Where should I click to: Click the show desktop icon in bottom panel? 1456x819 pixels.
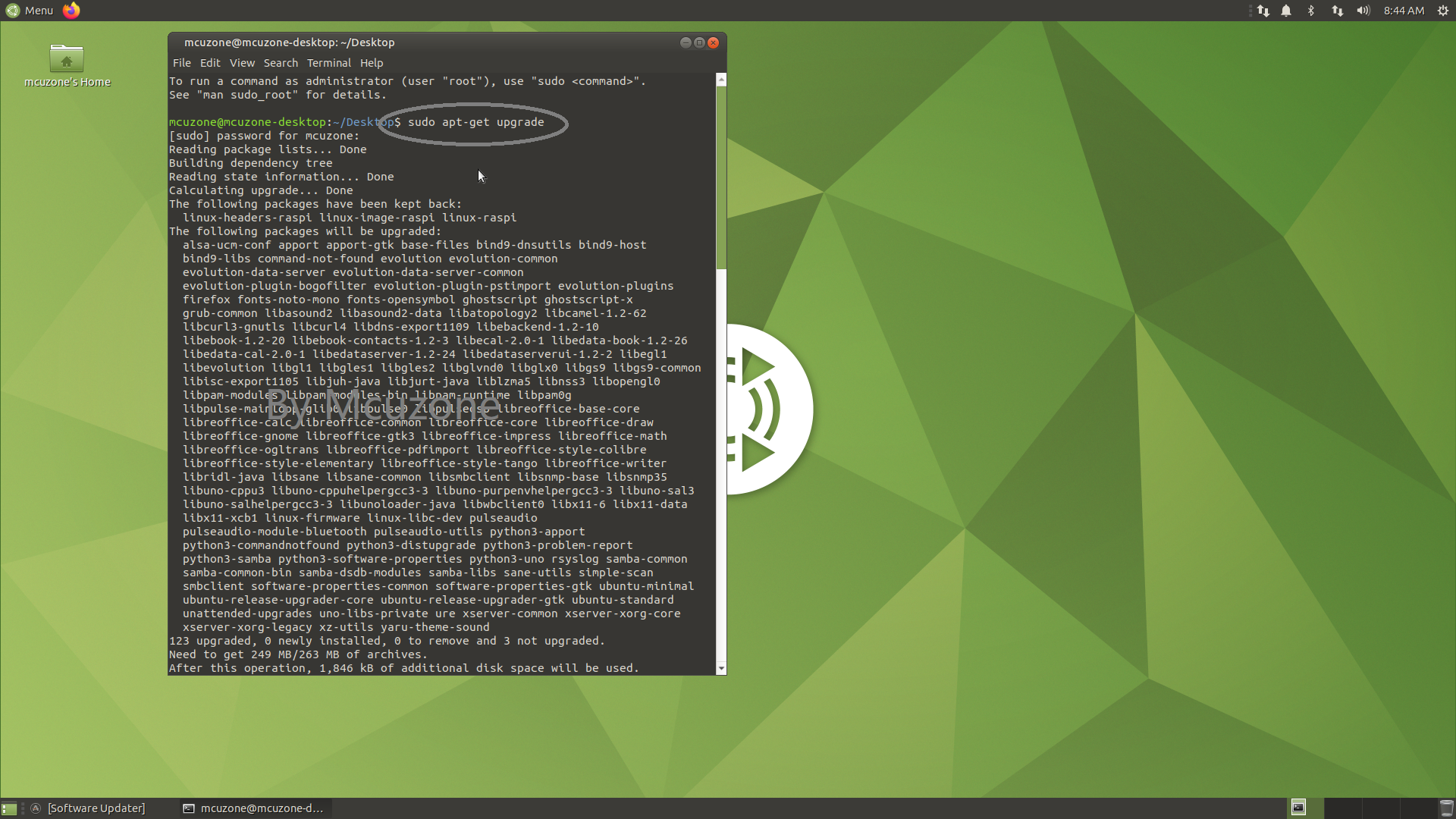pos(9,808)
